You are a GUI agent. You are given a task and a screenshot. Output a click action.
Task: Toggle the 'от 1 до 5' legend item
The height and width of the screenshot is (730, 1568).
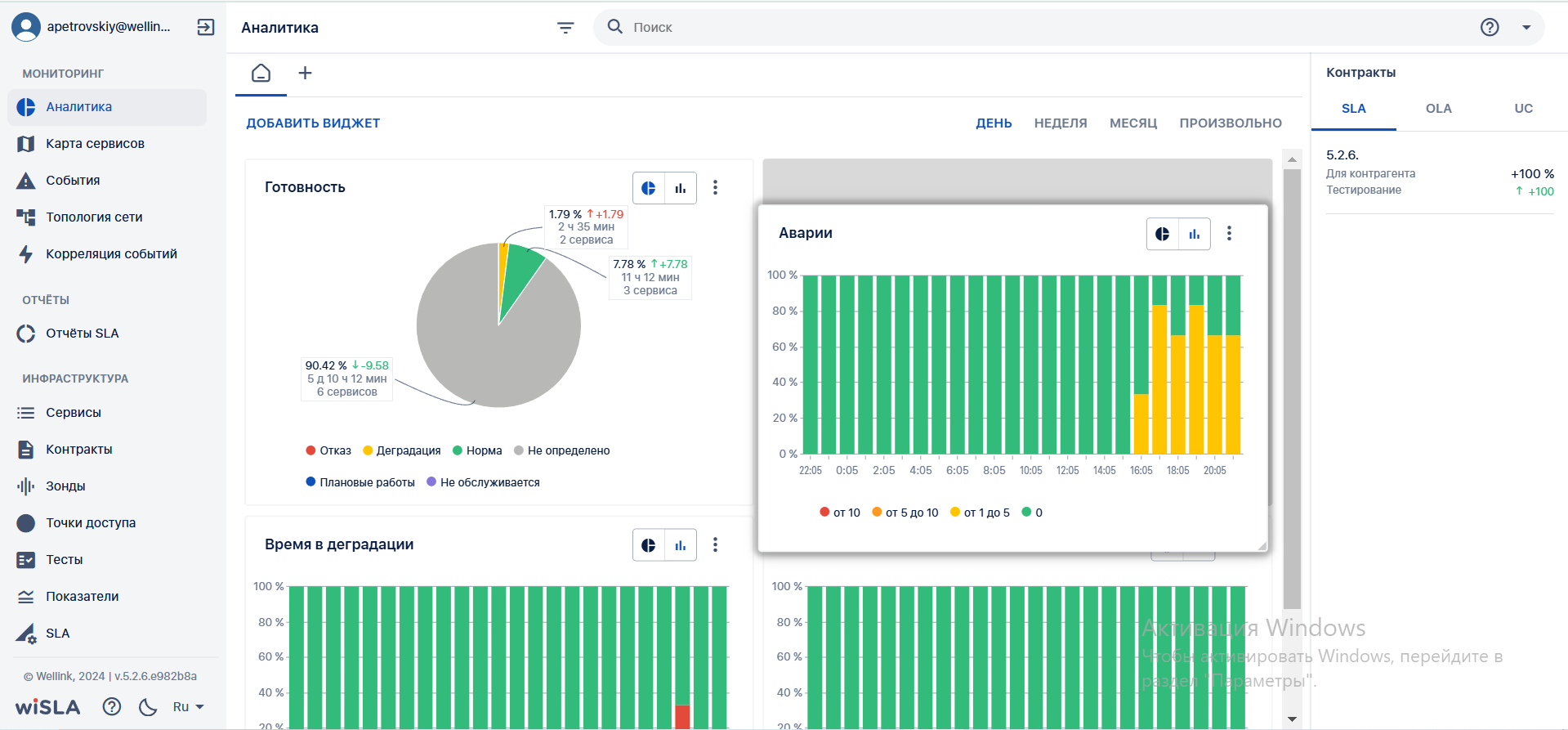click(x=981, y=513)
